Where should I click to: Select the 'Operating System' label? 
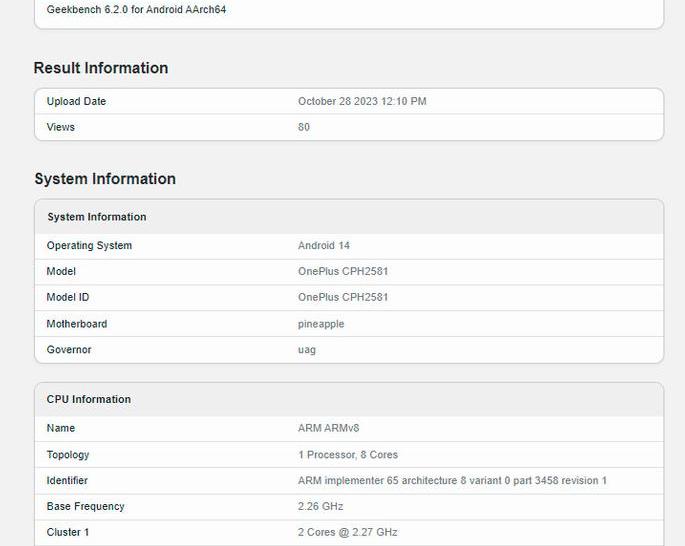(89, 245)
